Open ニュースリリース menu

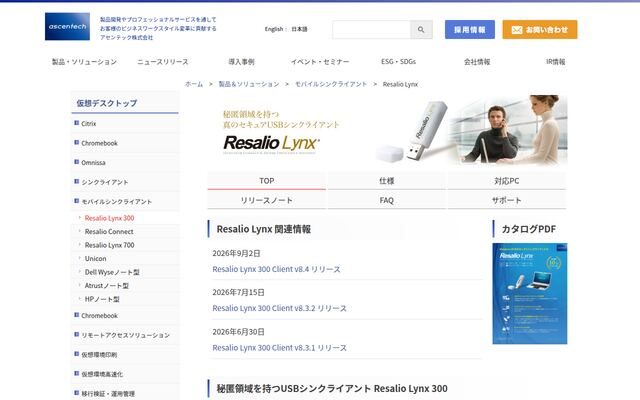click(162, 62)
